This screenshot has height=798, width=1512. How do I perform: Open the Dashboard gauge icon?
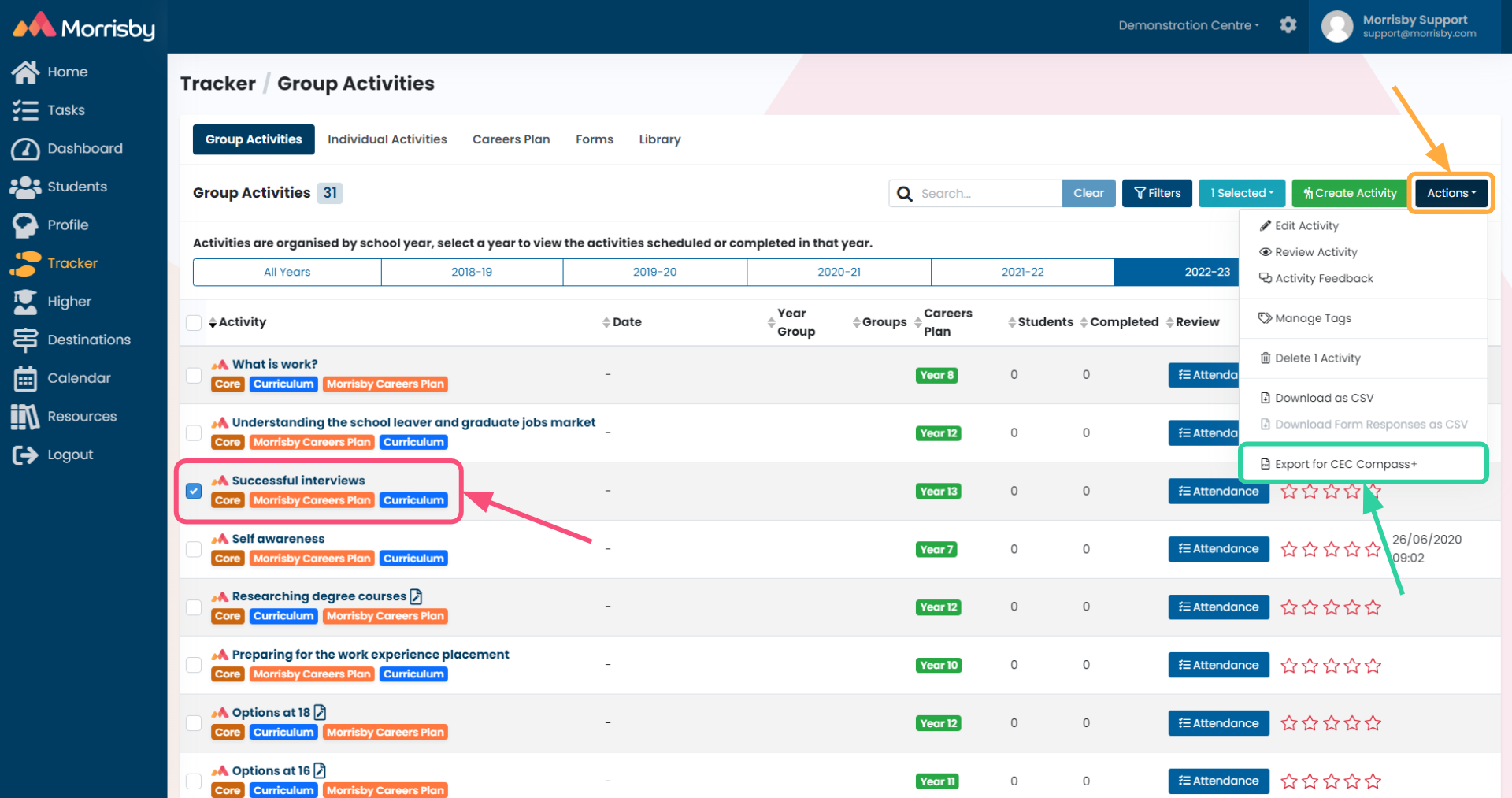tap(25, 148)
